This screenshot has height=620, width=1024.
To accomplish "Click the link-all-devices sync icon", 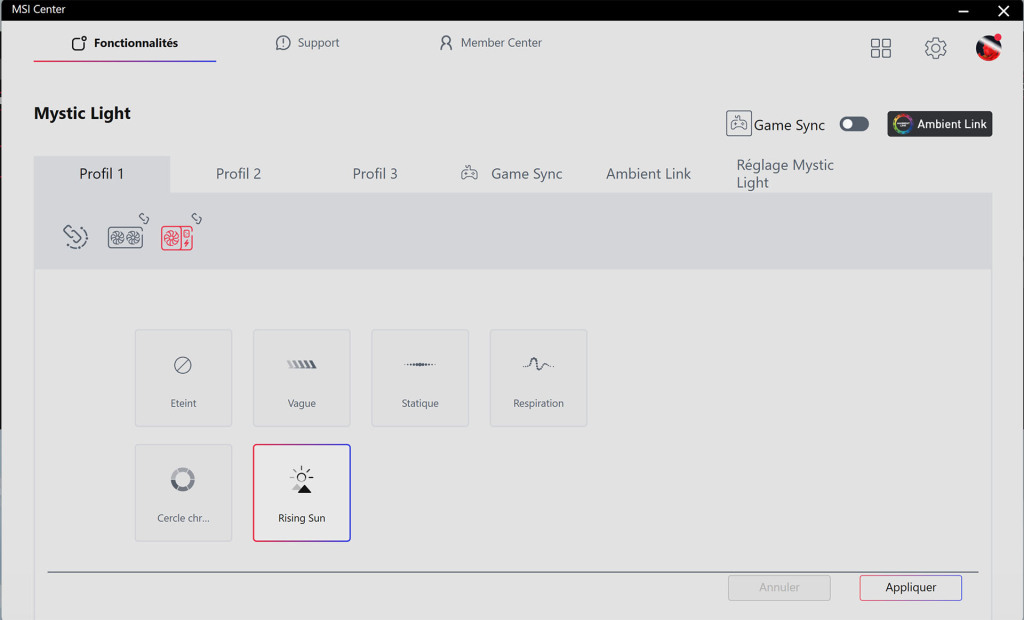I will [76, 236].
